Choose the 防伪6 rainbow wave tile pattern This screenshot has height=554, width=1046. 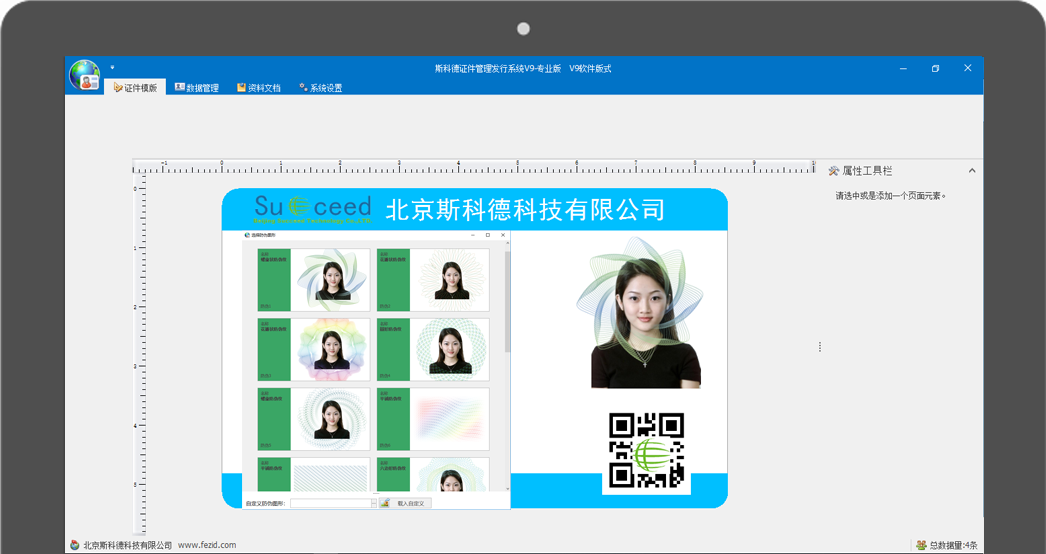(433, 419)
